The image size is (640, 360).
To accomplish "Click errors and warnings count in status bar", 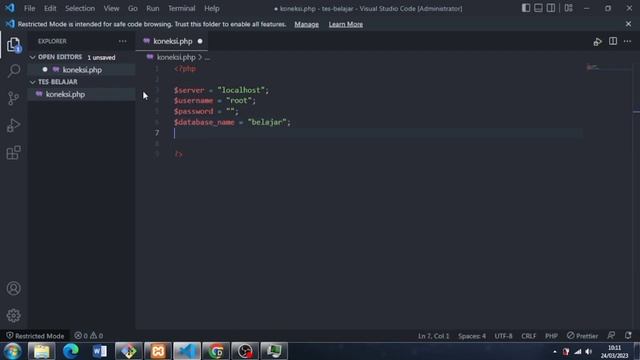I will 89,336.
